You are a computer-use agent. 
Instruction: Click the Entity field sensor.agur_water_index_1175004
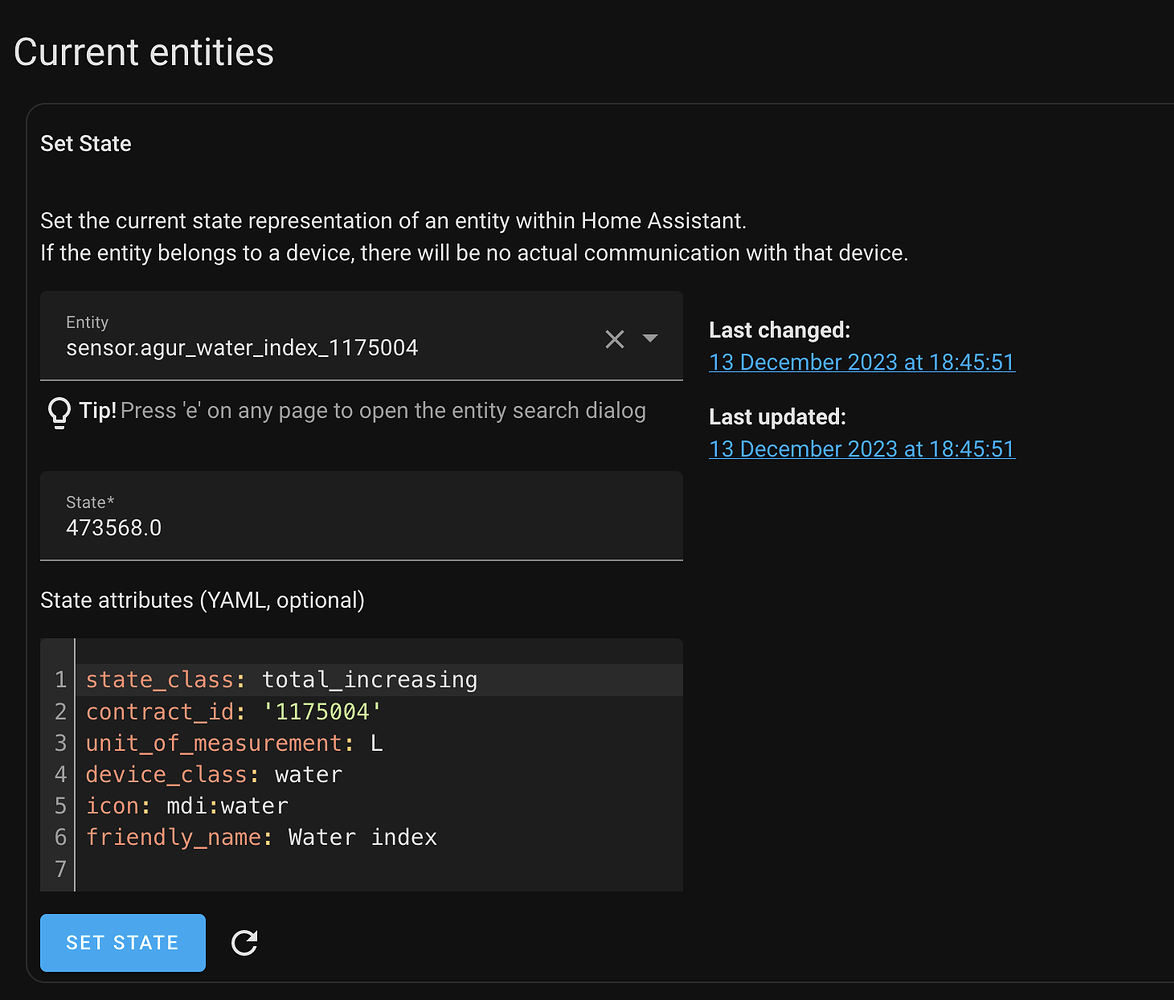(x=362, y=335)
